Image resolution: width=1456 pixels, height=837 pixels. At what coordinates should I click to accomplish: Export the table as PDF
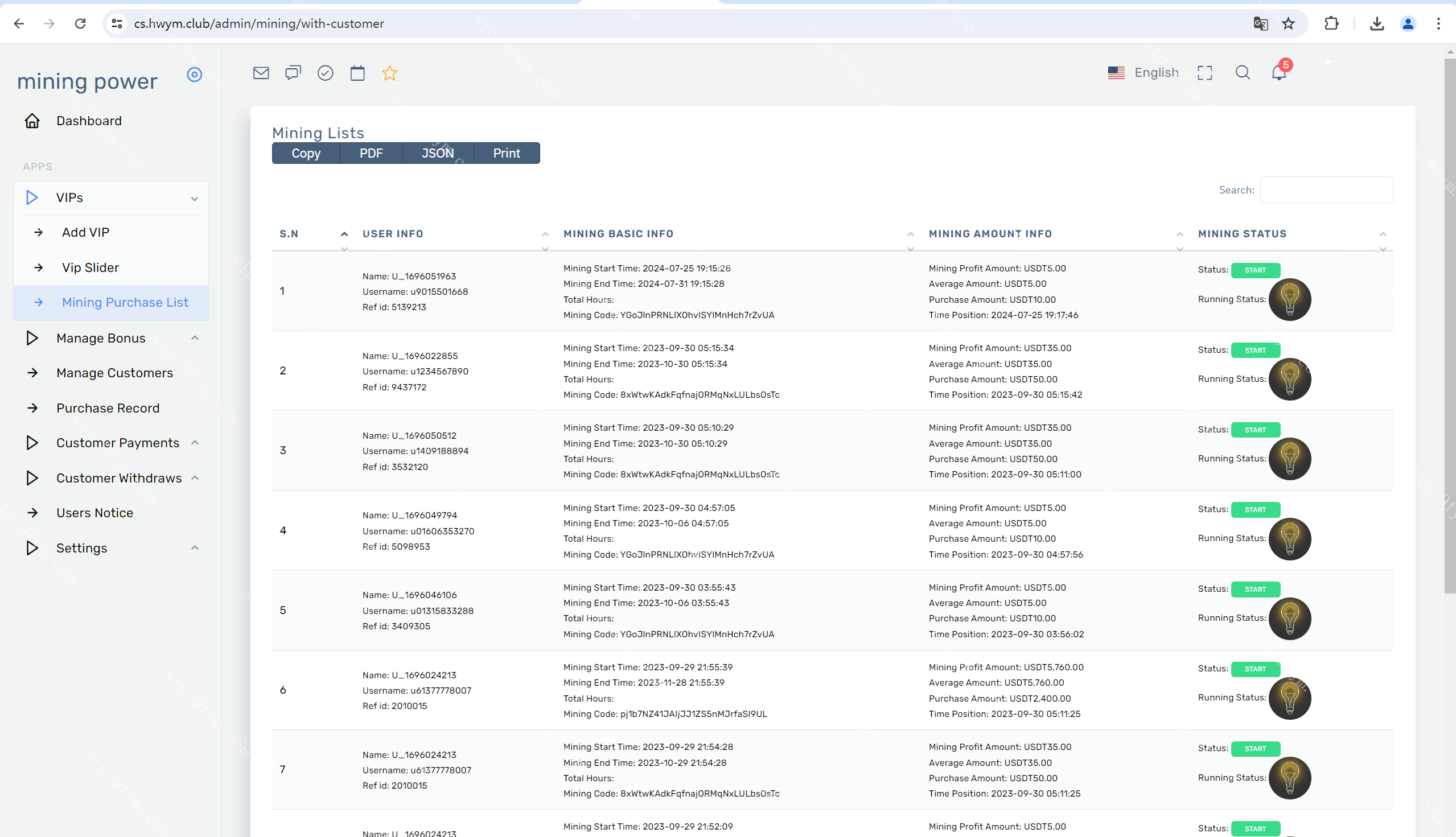click(x=371, y=154)
